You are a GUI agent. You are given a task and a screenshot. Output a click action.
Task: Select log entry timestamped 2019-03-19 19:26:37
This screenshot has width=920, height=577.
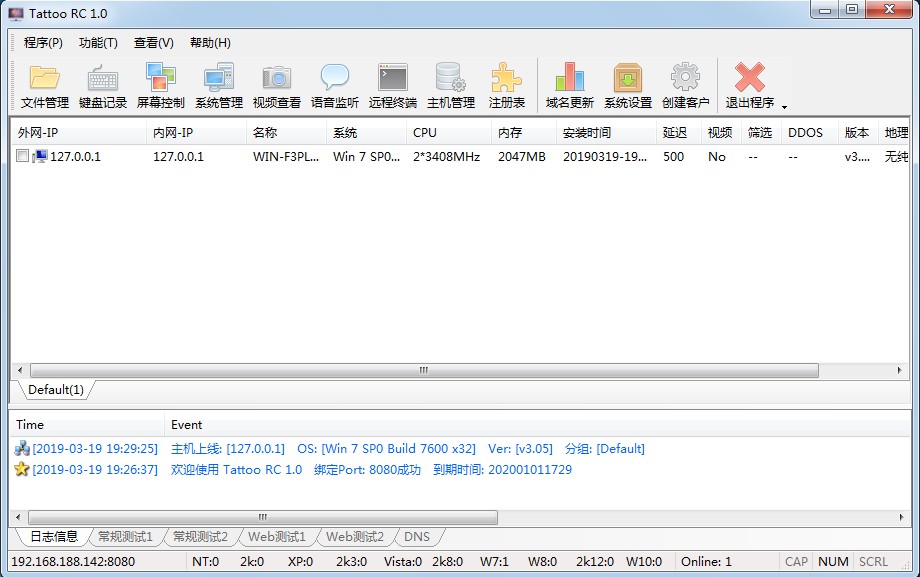[x=95, y=470]
